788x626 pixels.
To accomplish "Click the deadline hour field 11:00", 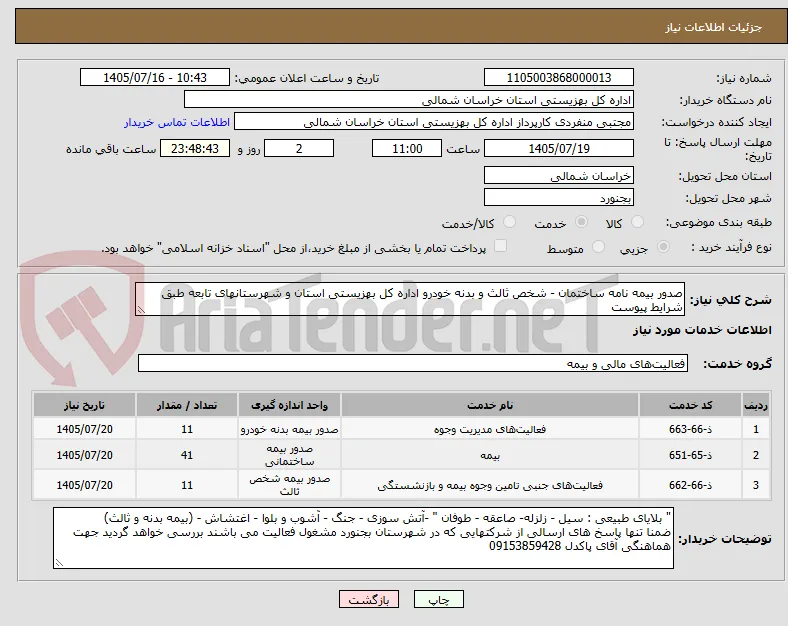I will (x=407, y=148).
